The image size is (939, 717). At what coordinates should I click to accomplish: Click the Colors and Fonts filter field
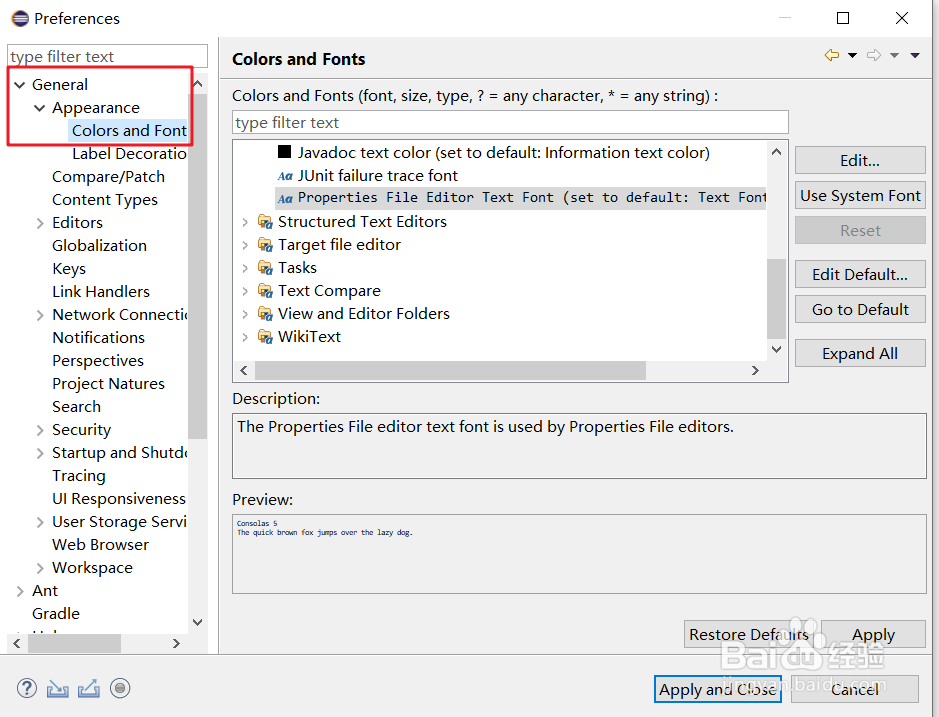tap(510, 123)
